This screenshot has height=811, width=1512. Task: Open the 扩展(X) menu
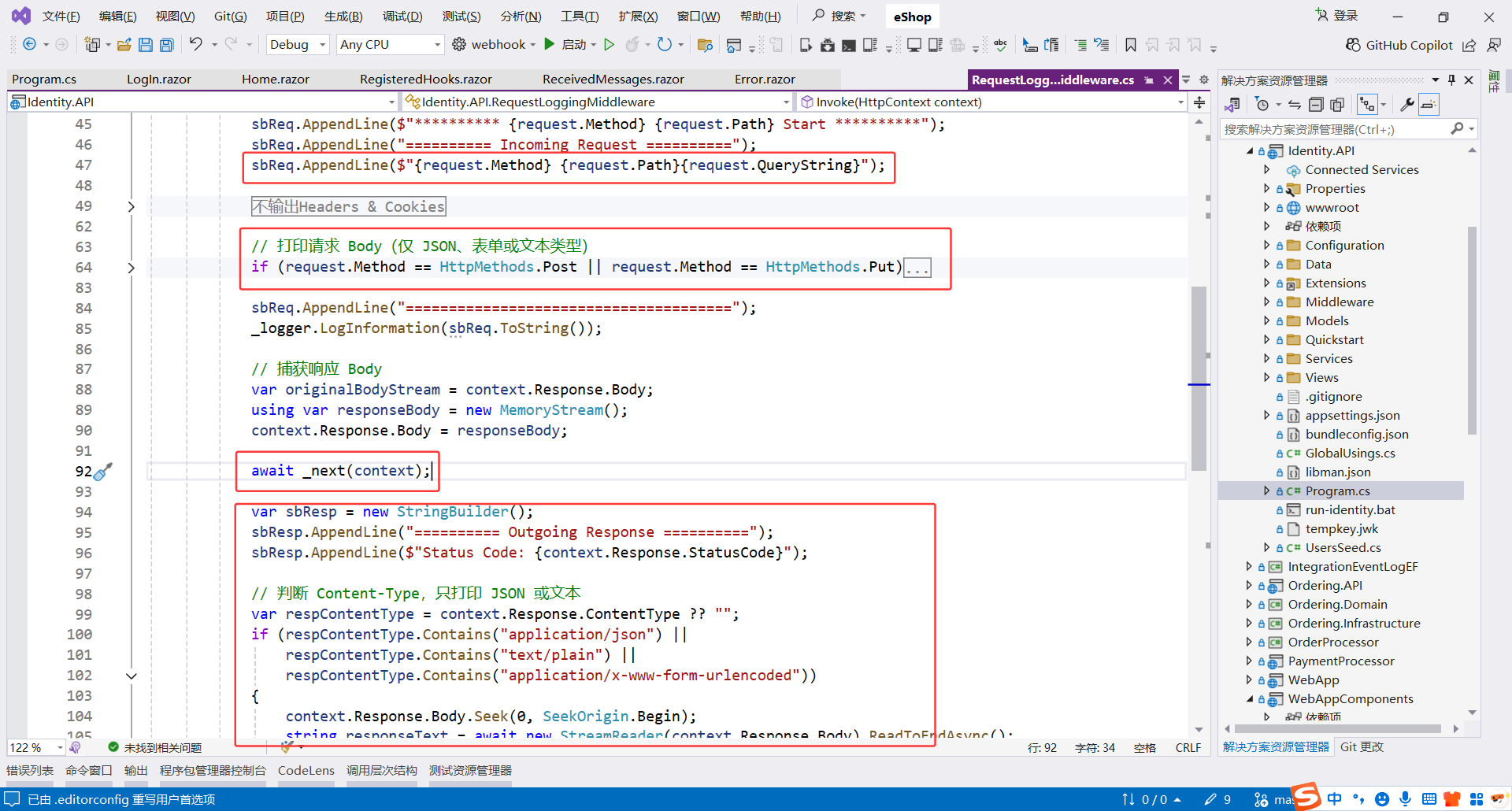(x=638, y=17)
